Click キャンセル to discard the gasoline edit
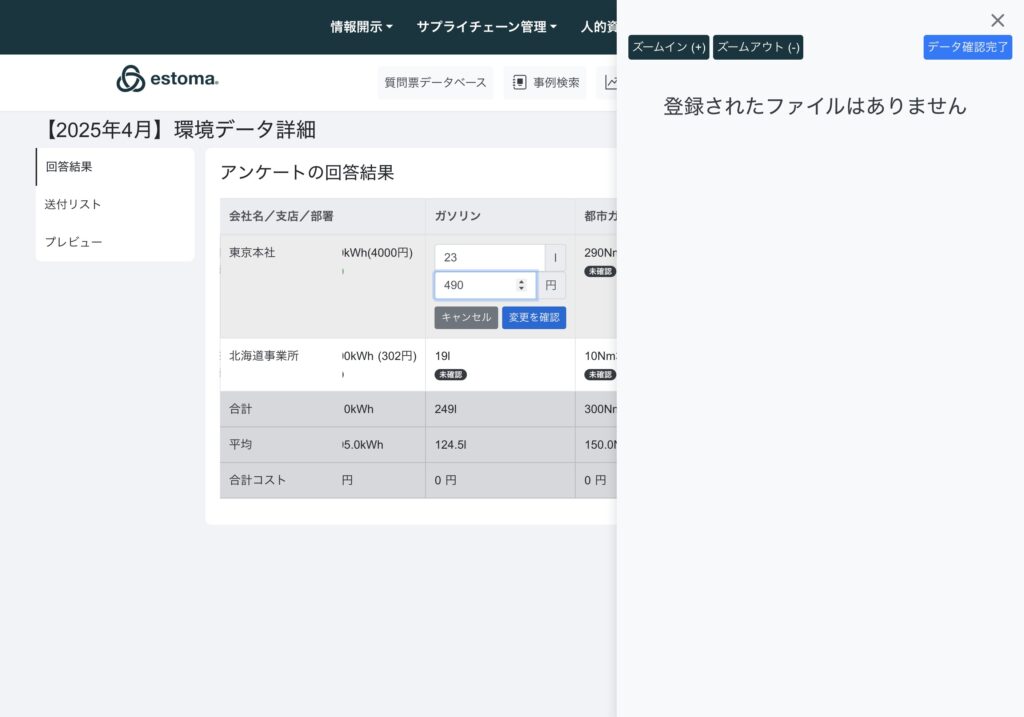The width and height of the screenshot is (1024, 717). (x=466, y=317)
